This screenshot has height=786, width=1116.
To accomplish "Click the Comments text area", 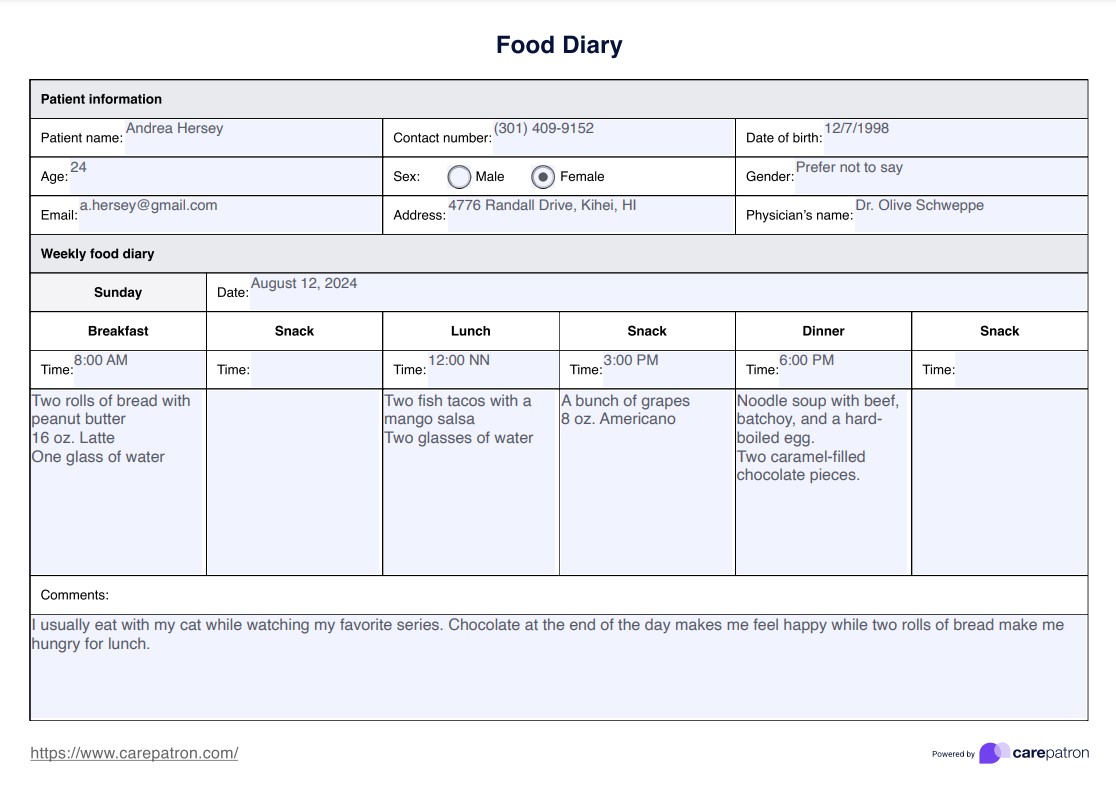I will [x=558, y=667].
